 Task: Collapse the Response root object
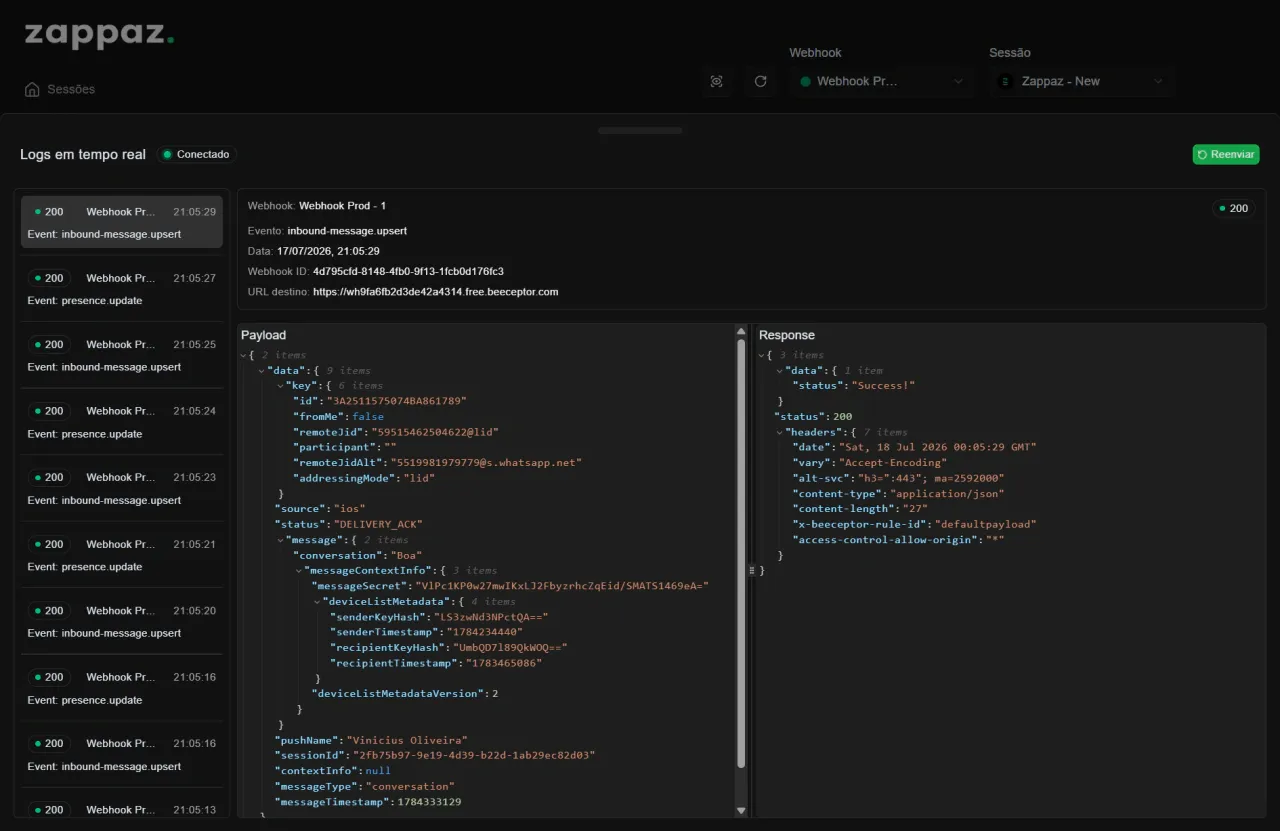[762, 355]
